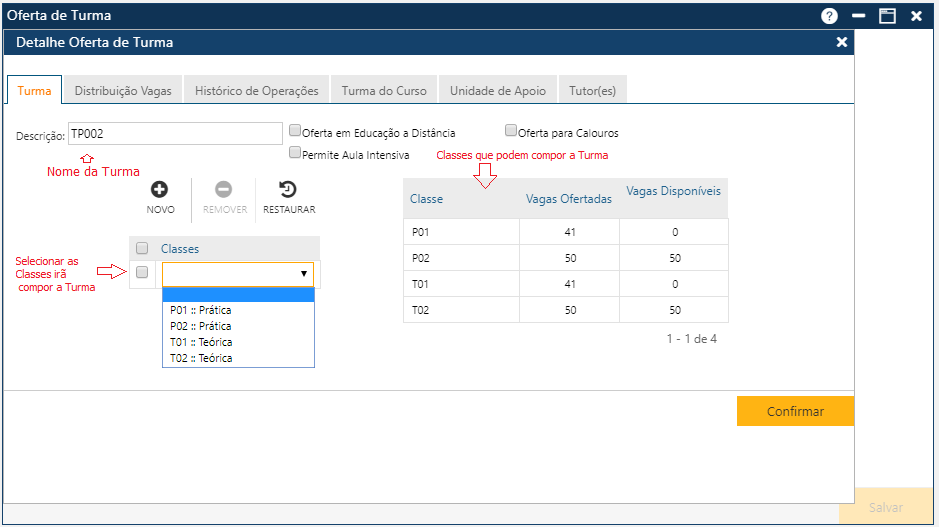The height and width of the screenshot is (527, 939).
Task: Maximize the Oferta de Turma window
Action: click(x=886, y=16)
